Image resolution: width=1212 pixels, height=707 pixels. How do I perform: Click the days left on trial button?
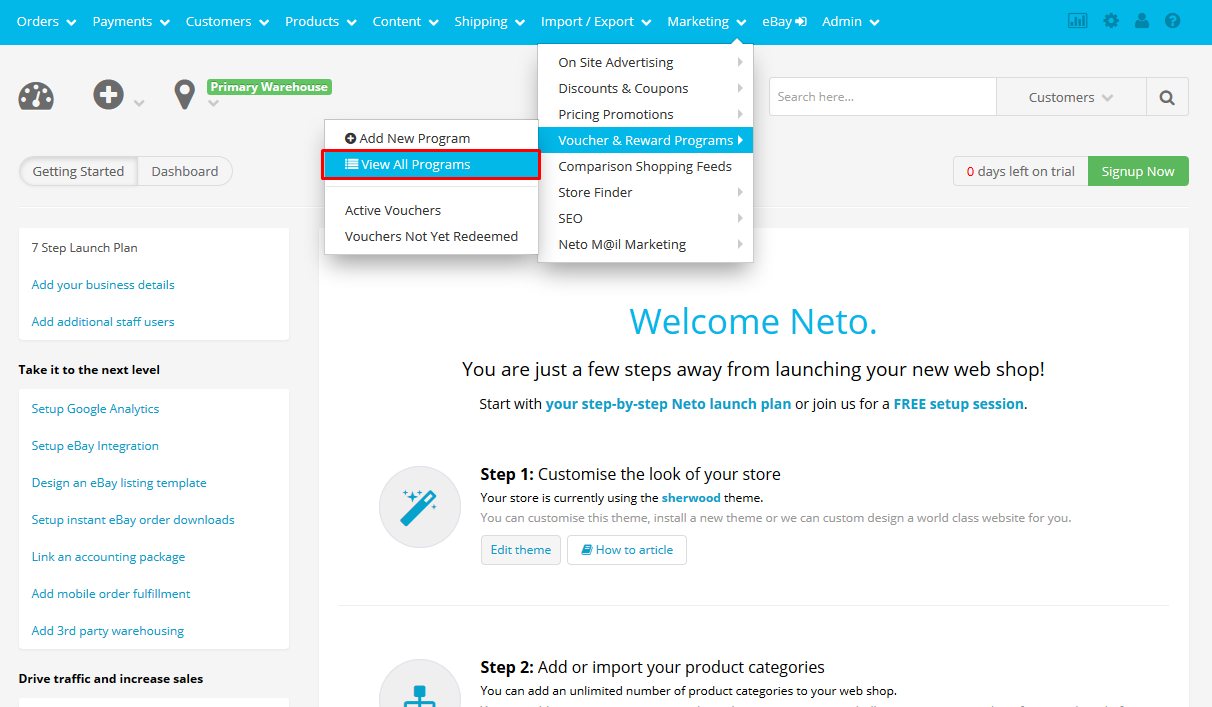pyautogui.click(x=1021, y=171)
